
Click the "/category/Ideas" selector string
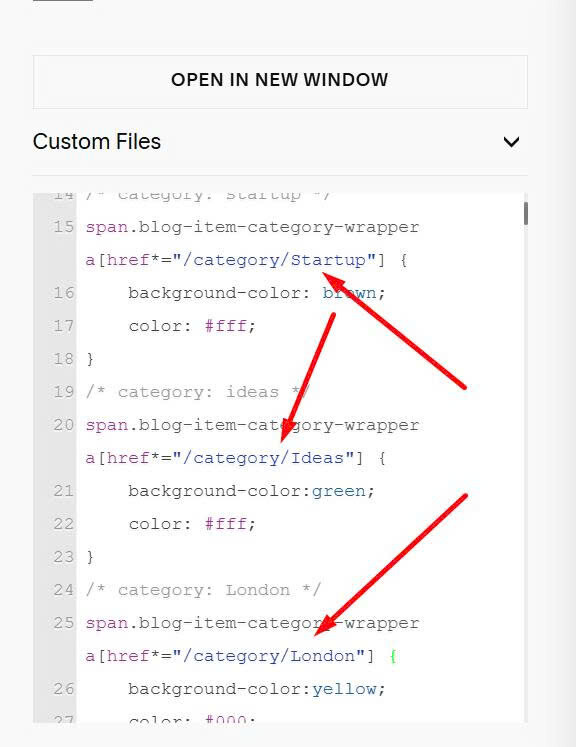(x=265, y=458)
